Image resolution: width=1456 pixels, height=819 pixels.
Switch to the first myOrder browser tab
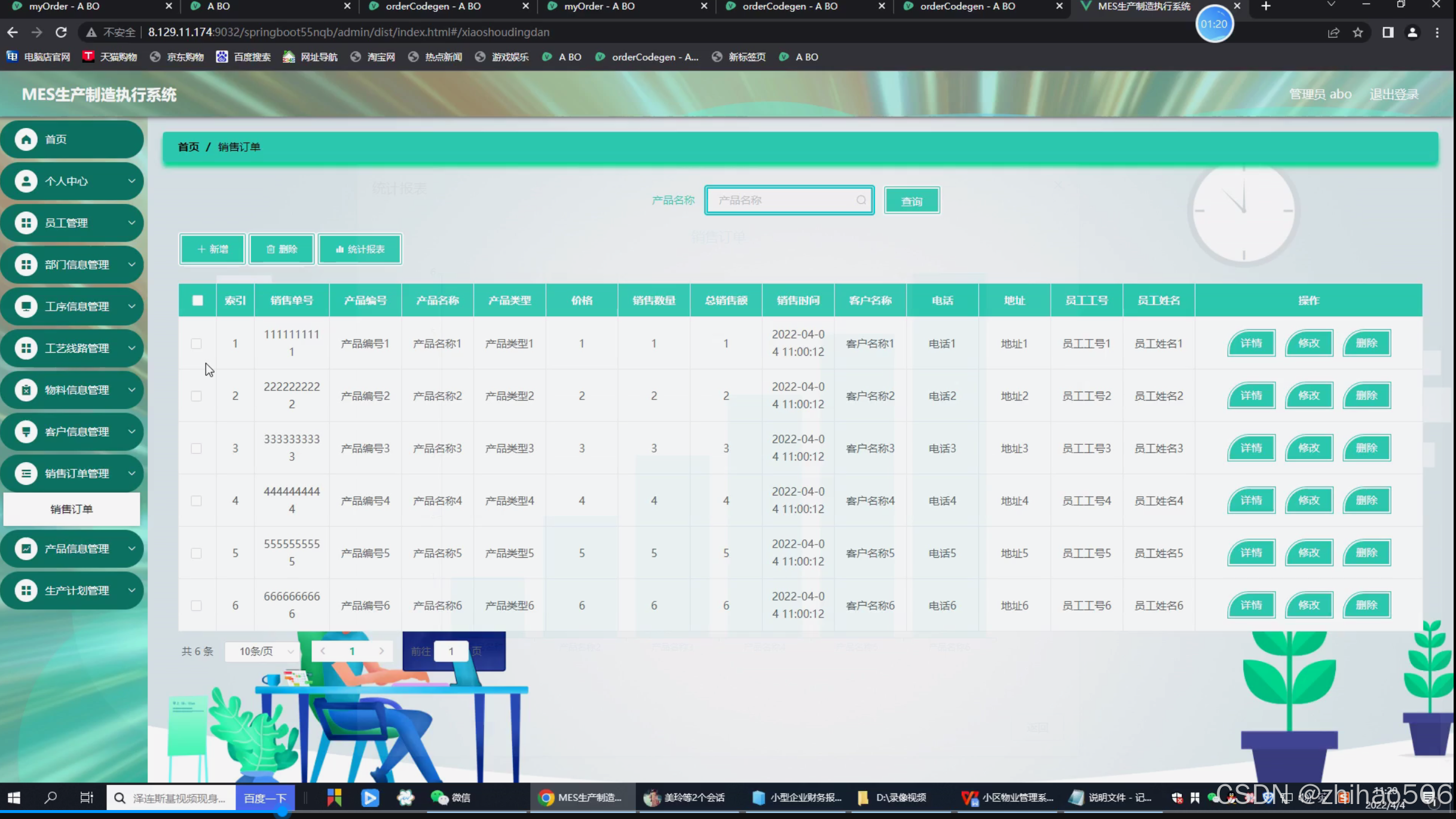pos(65,7)
